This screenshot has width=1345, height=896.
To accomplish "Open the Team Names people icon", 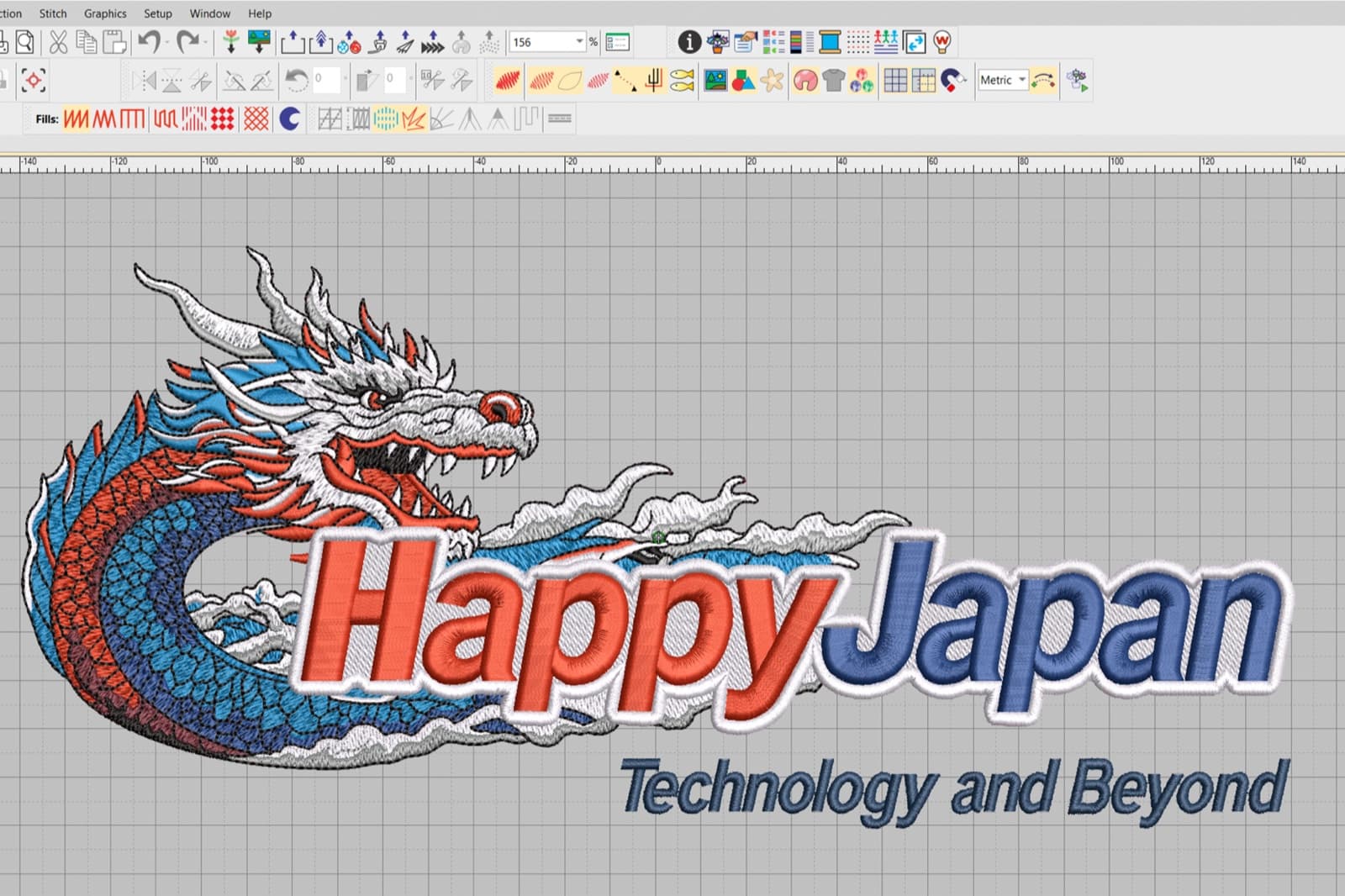I will click(886, 42).
